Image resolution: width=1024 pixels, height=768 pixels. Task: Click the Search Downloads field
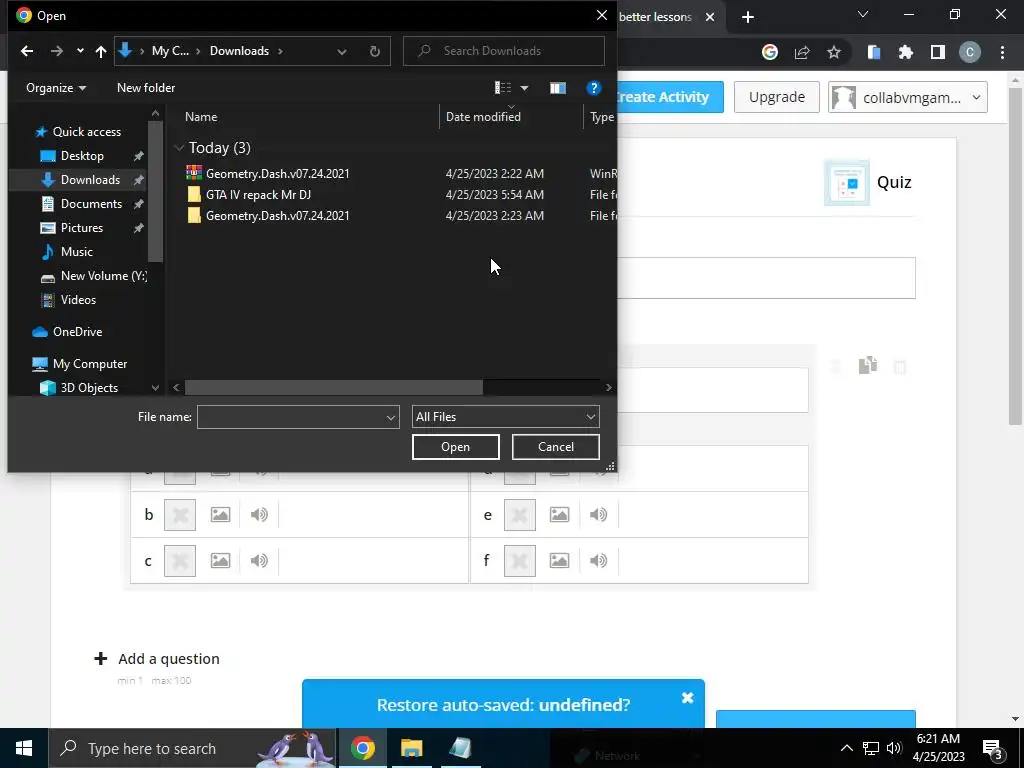tap(504, 51)
